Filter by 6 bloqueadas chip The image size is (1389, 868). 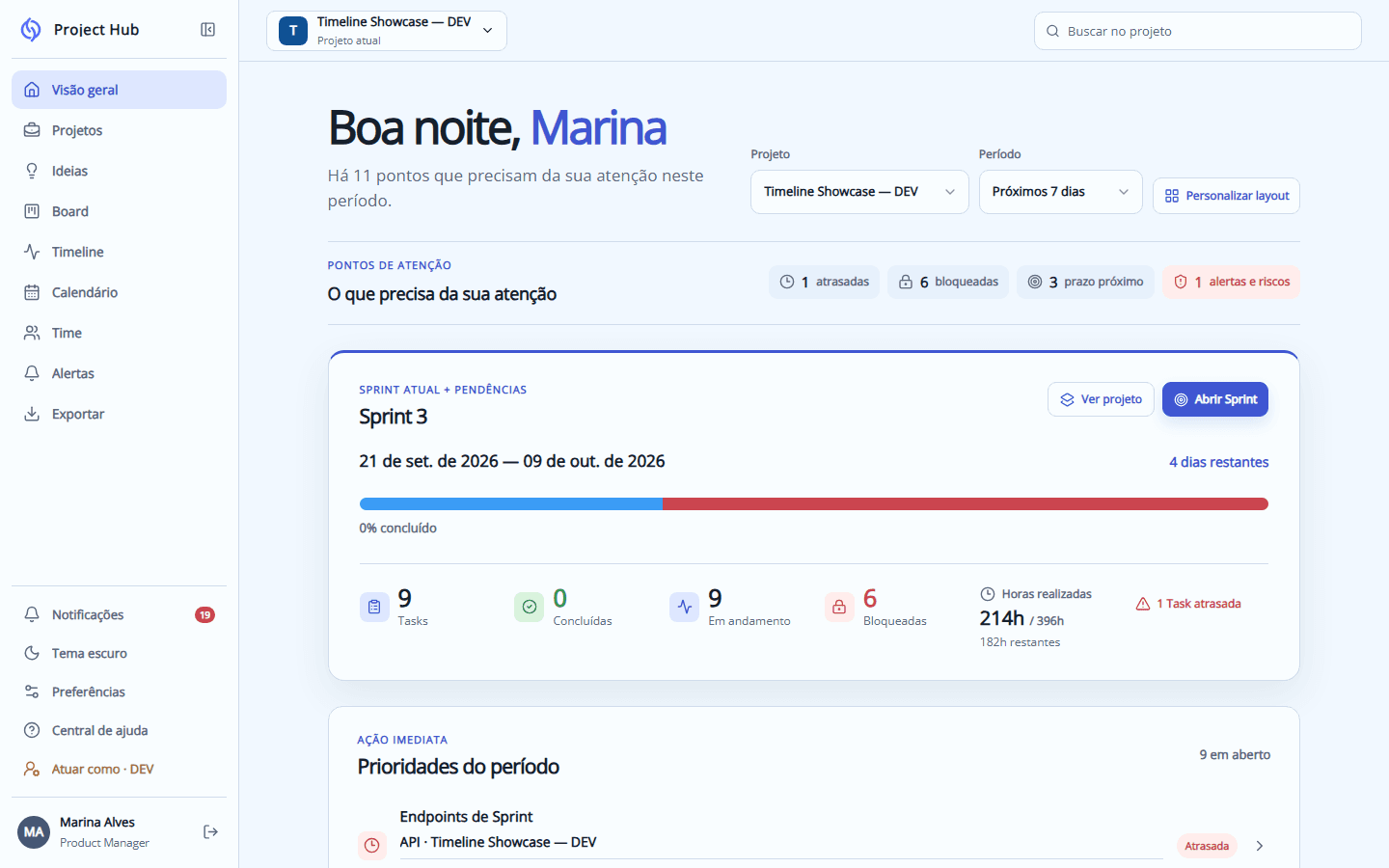[x=948, y=282]
